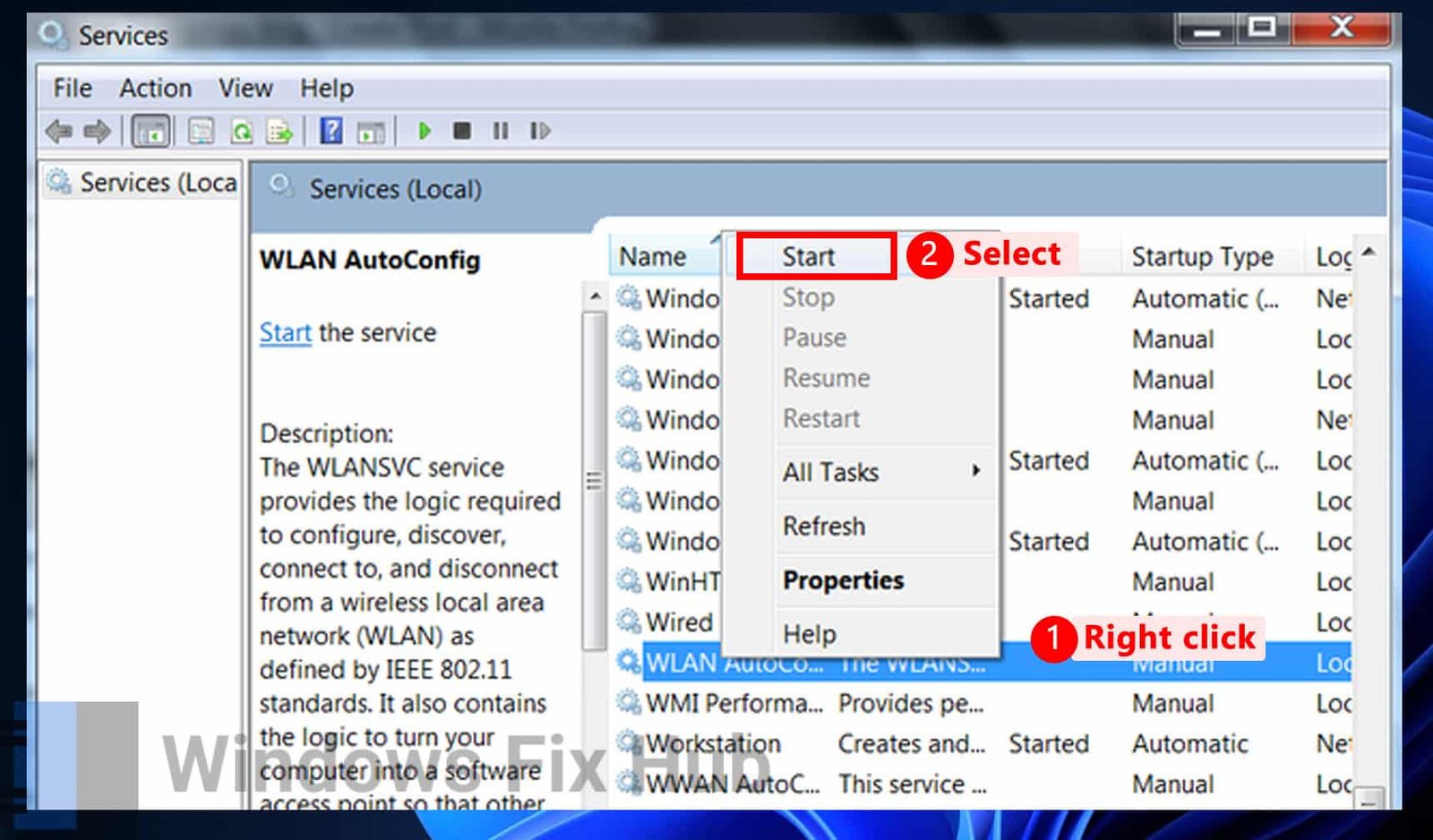Choose Properties from the context menu
Viewport: 1433px width, 840px height.
[x=844, y=579]
